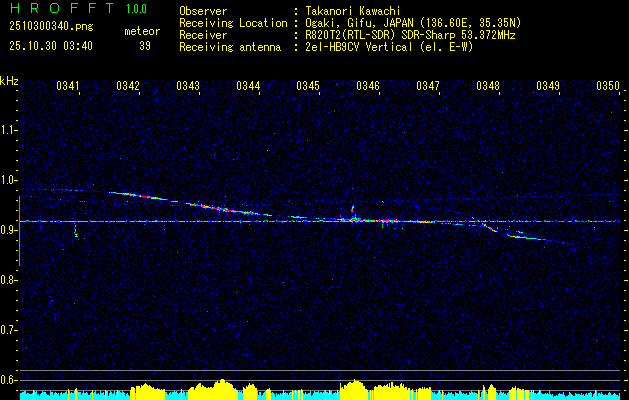Click the kHz axis unit label
Viewport: 629px width, 400px height.
(x=9, y=81)
